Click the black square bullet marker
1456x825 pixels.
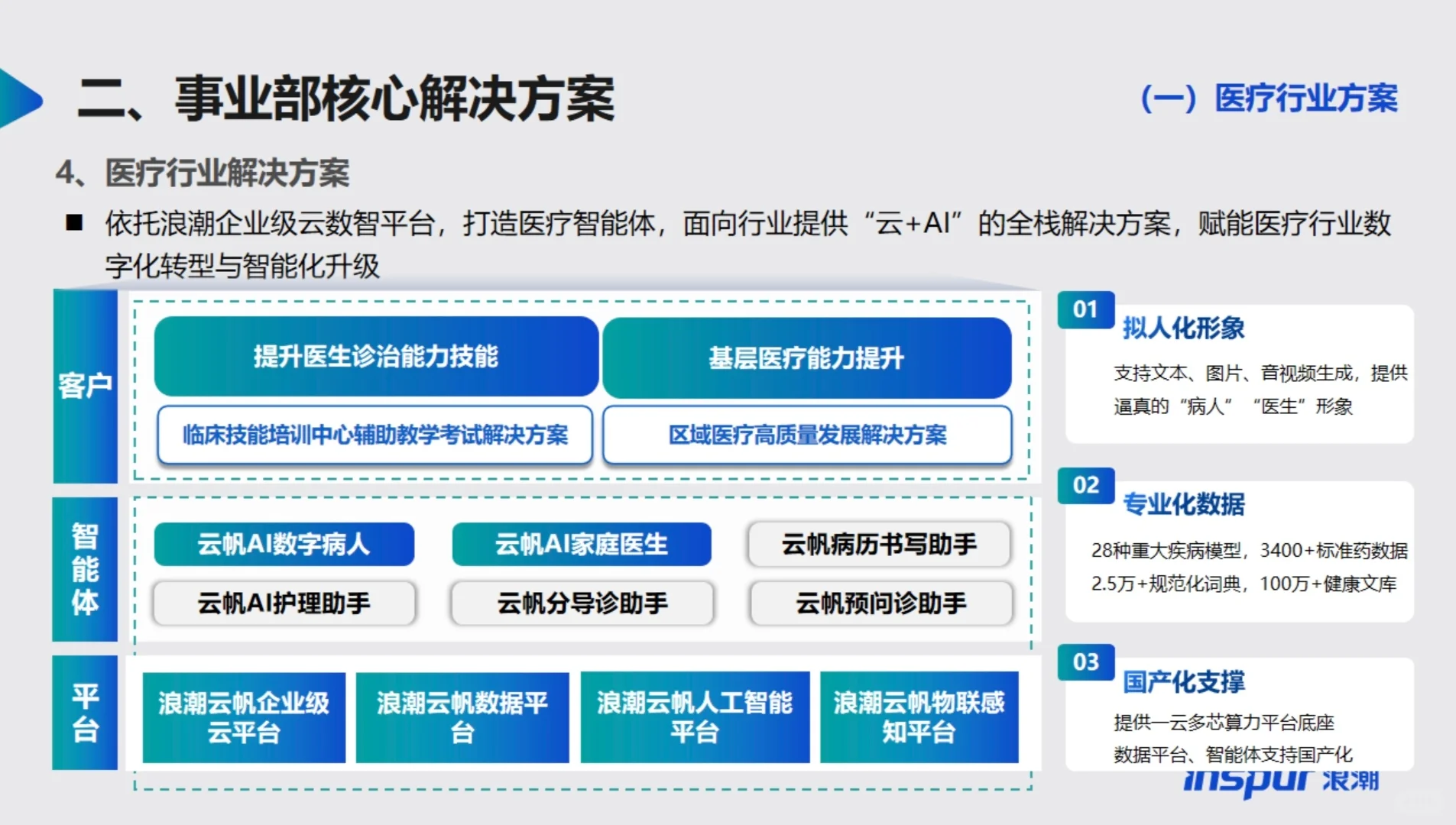click(x=74, y=222)
